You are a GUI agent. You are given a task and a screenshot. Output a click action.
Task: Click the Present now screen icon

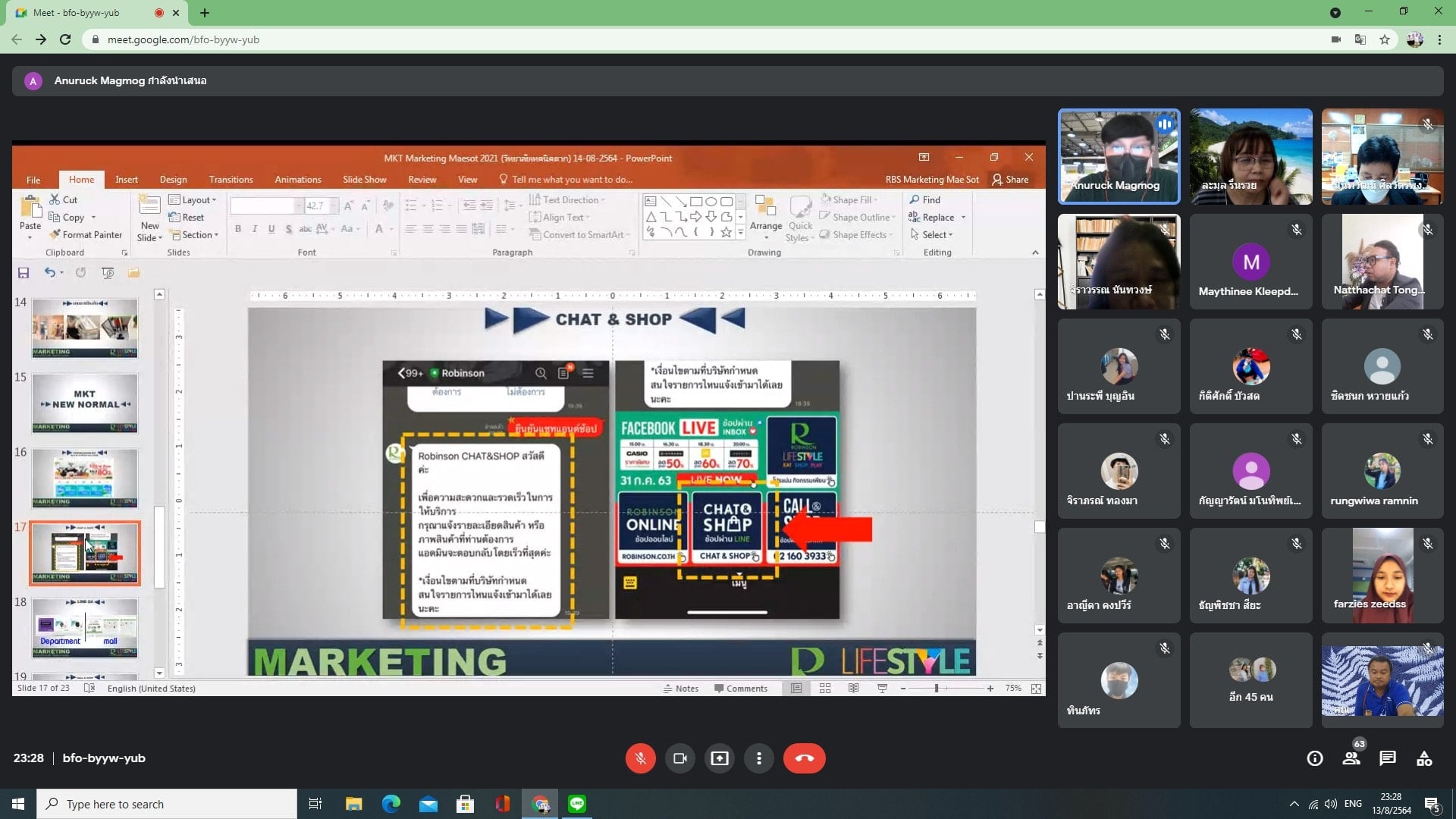[x=719, y=758]
